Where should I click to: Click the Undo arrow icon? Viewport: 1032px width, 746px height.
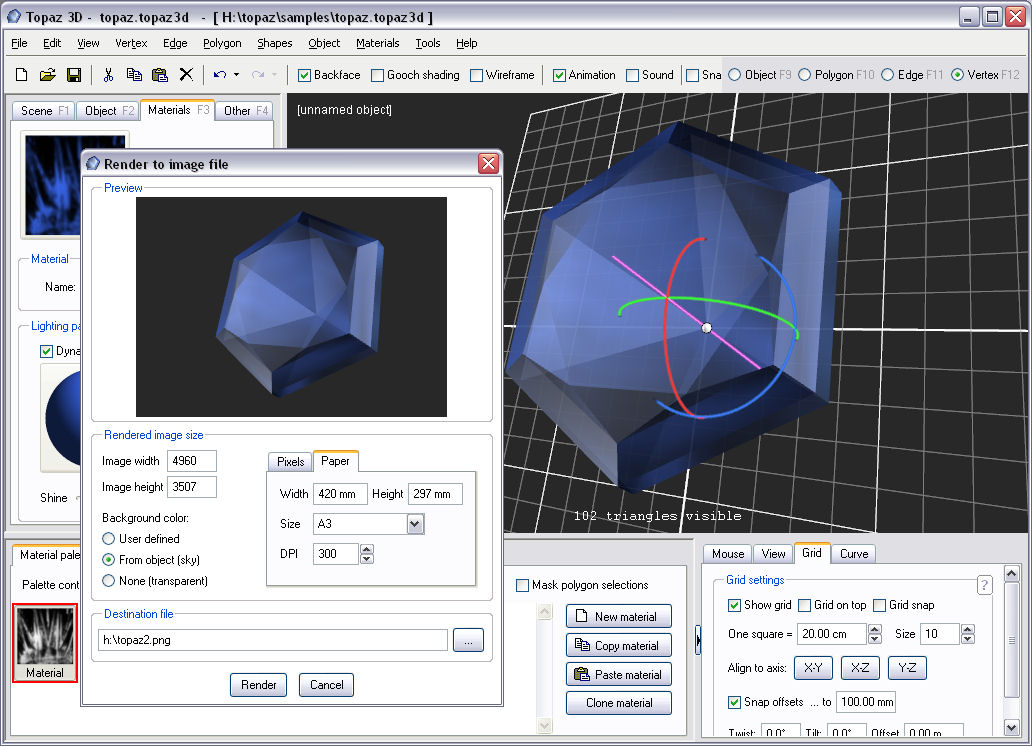pyautogui.click(x=220, y=75)
